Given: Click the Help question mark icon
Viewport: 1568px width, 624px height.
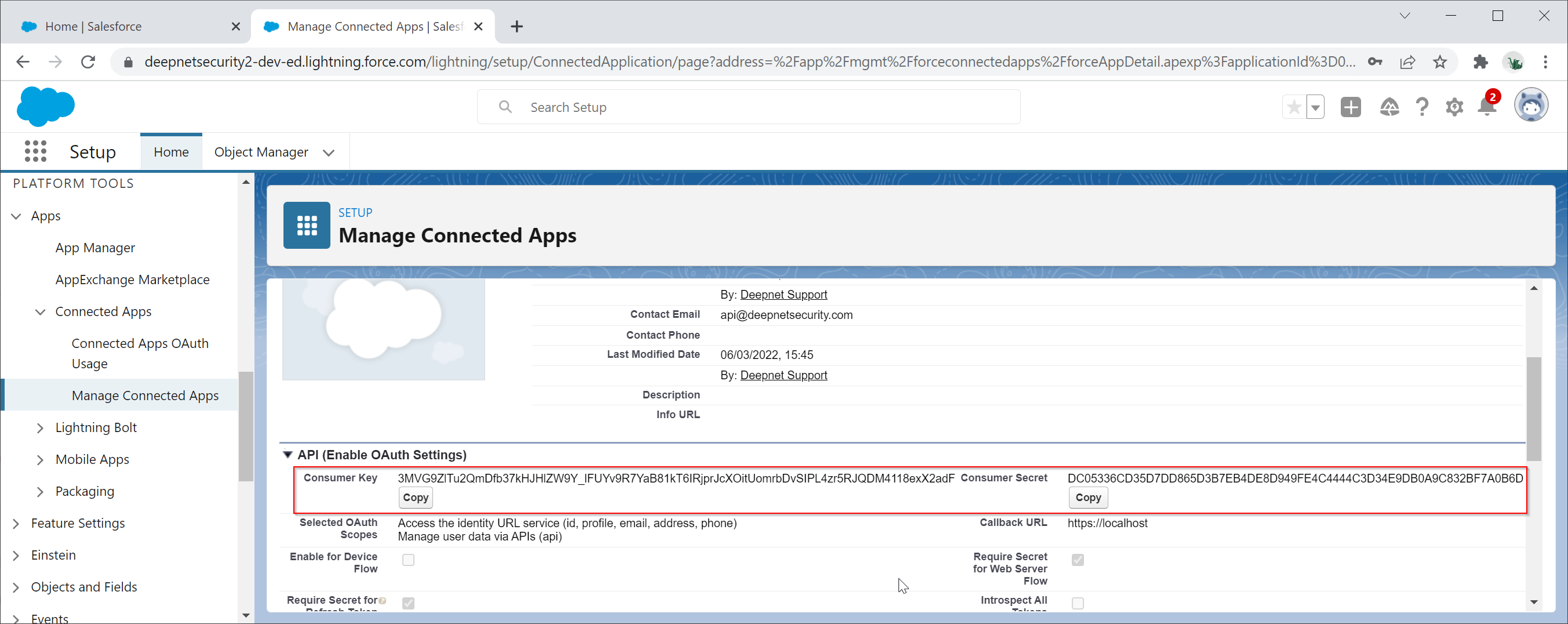Looking at the screenshot, I should 1421,107.
